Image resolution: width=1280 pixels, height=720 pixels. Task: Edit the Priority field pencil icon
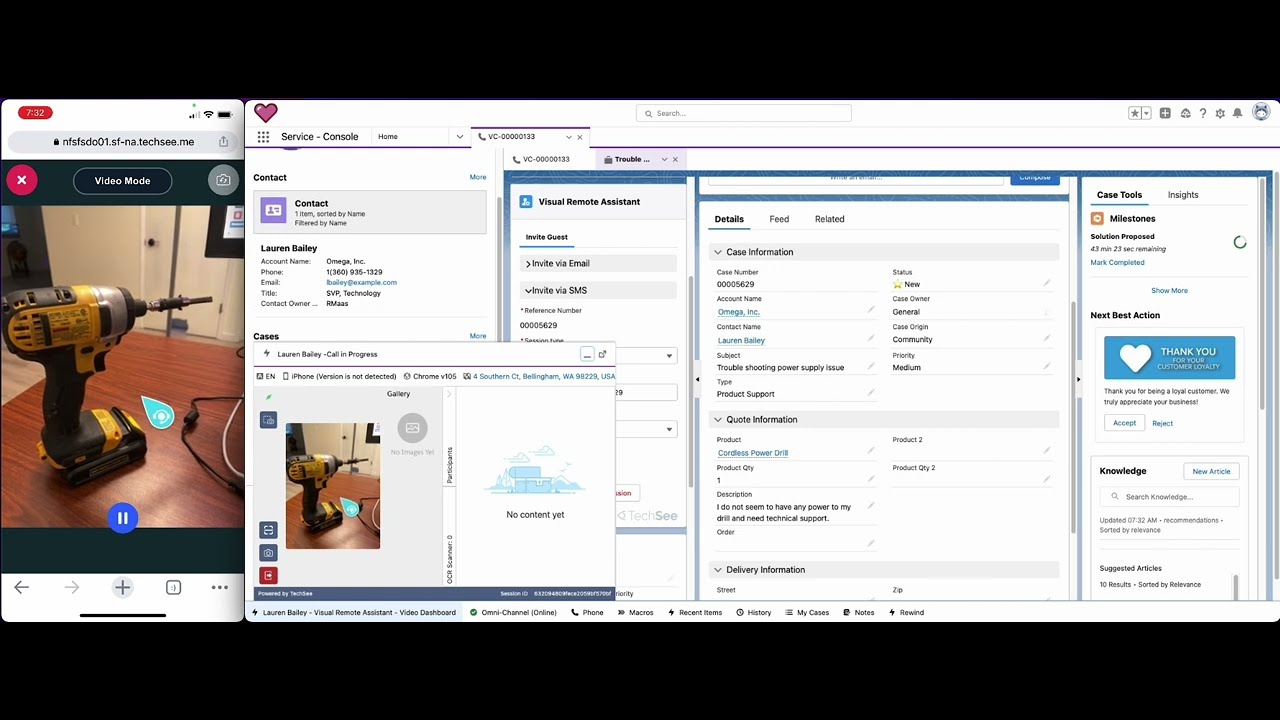(x=1047, y=367)
